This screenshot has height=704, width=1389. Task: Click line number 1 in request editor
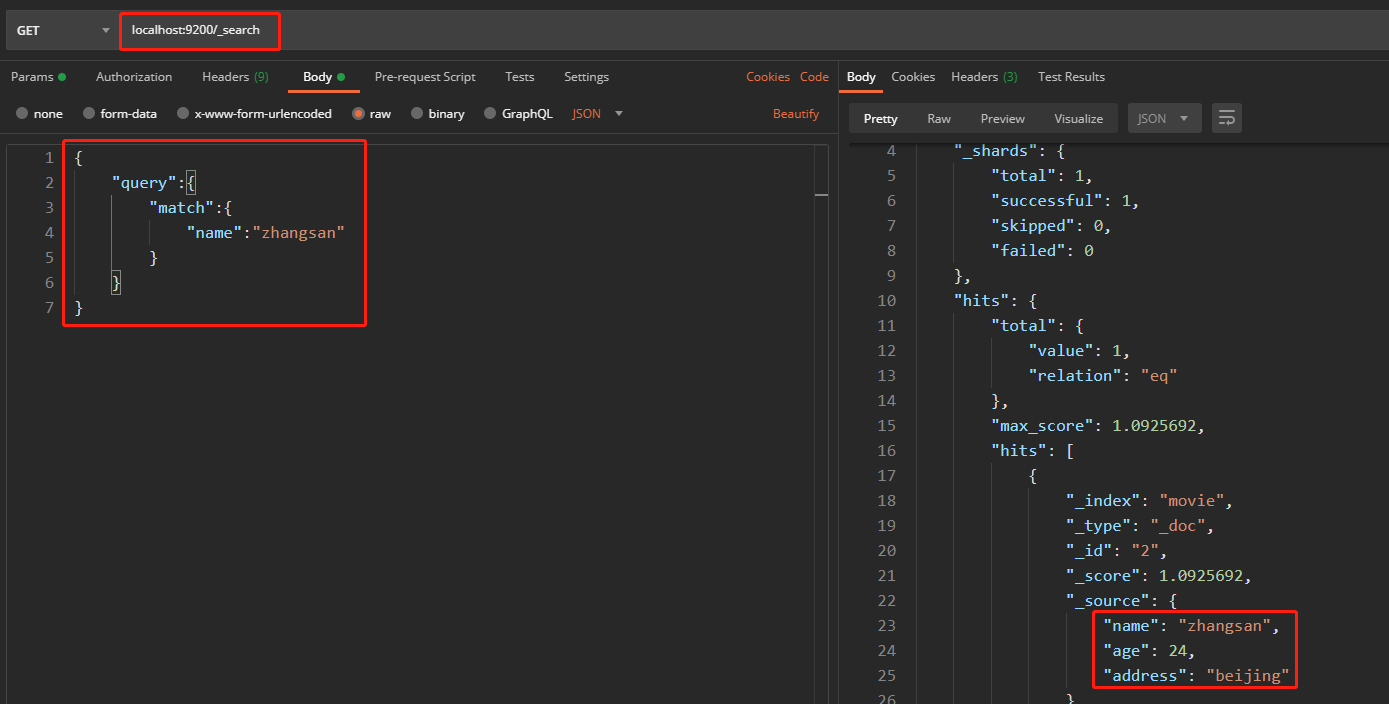tap(49, 158)
